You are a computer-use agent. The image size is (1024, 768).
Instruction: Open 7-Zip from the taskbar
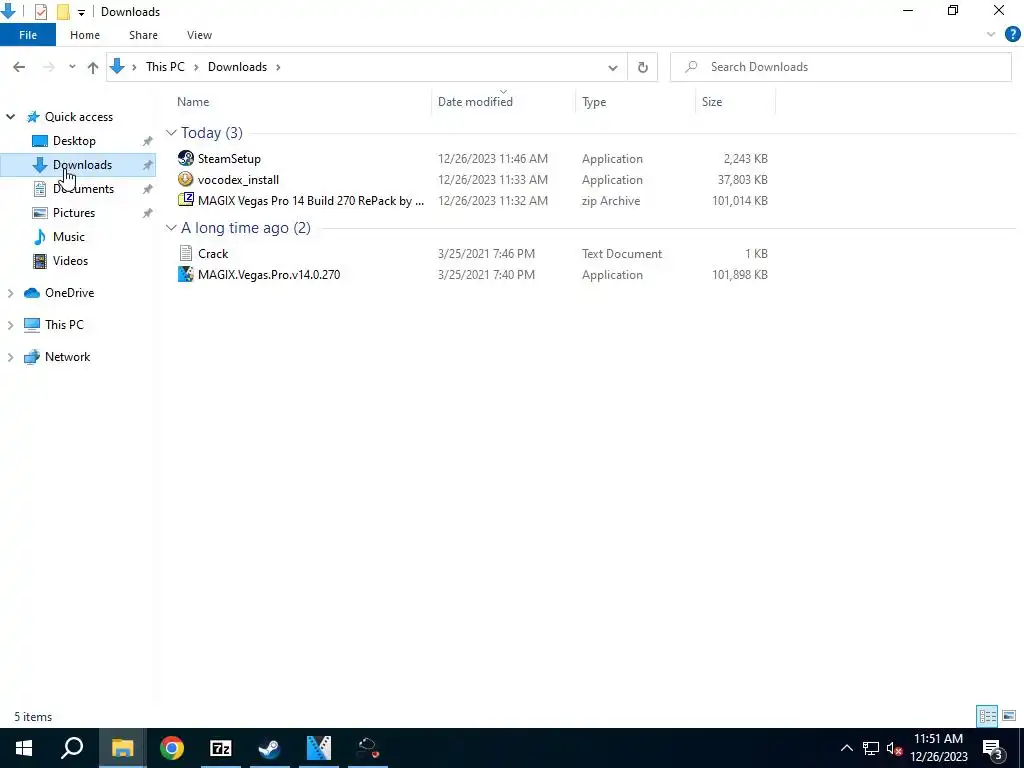(x=221, y=748)
